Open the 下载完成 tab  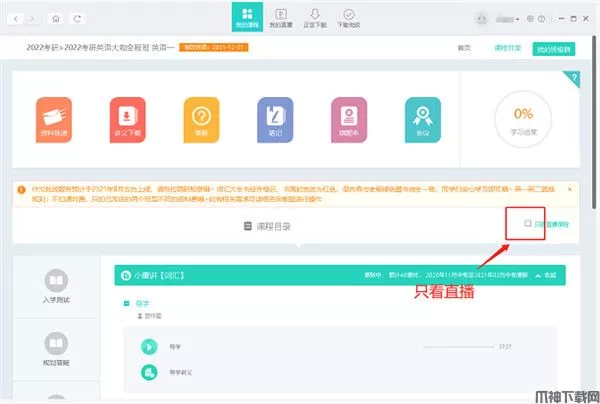click(x=349, y=18)
